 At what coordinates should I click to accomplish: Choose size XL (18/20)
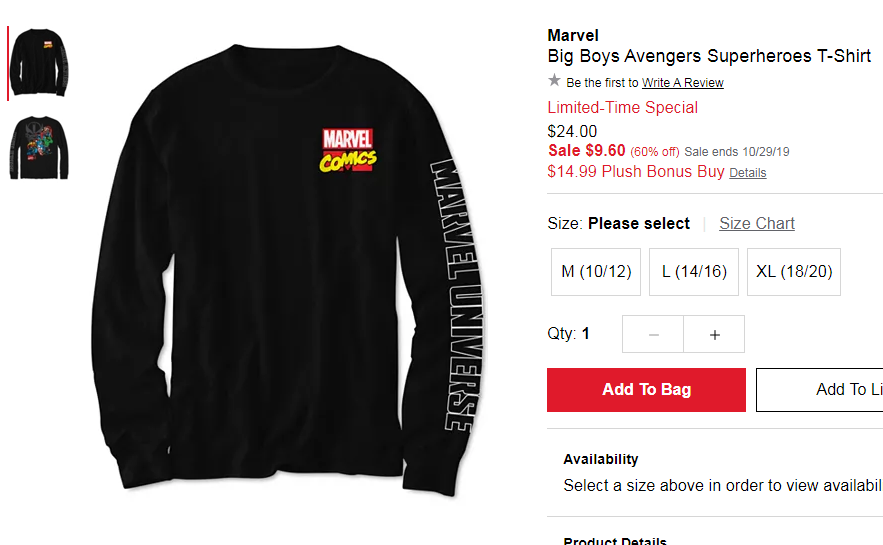click(794, 272)
